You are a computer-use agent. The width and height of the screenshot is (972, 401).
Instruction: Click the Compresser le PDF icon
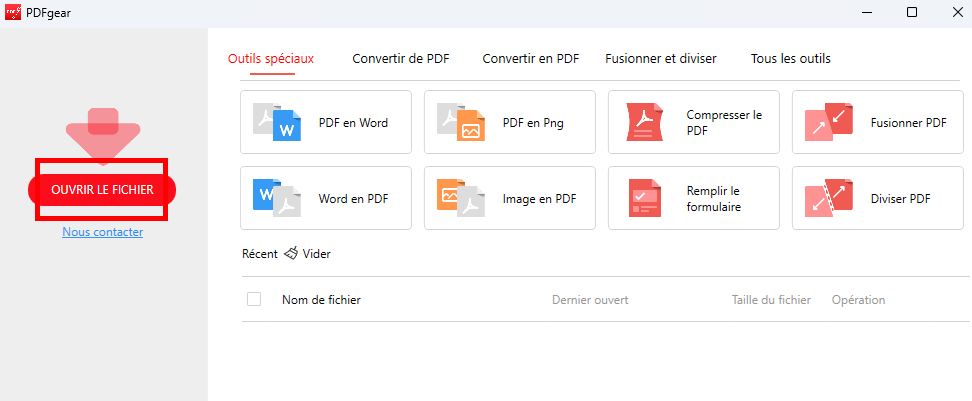pos(645,122)
